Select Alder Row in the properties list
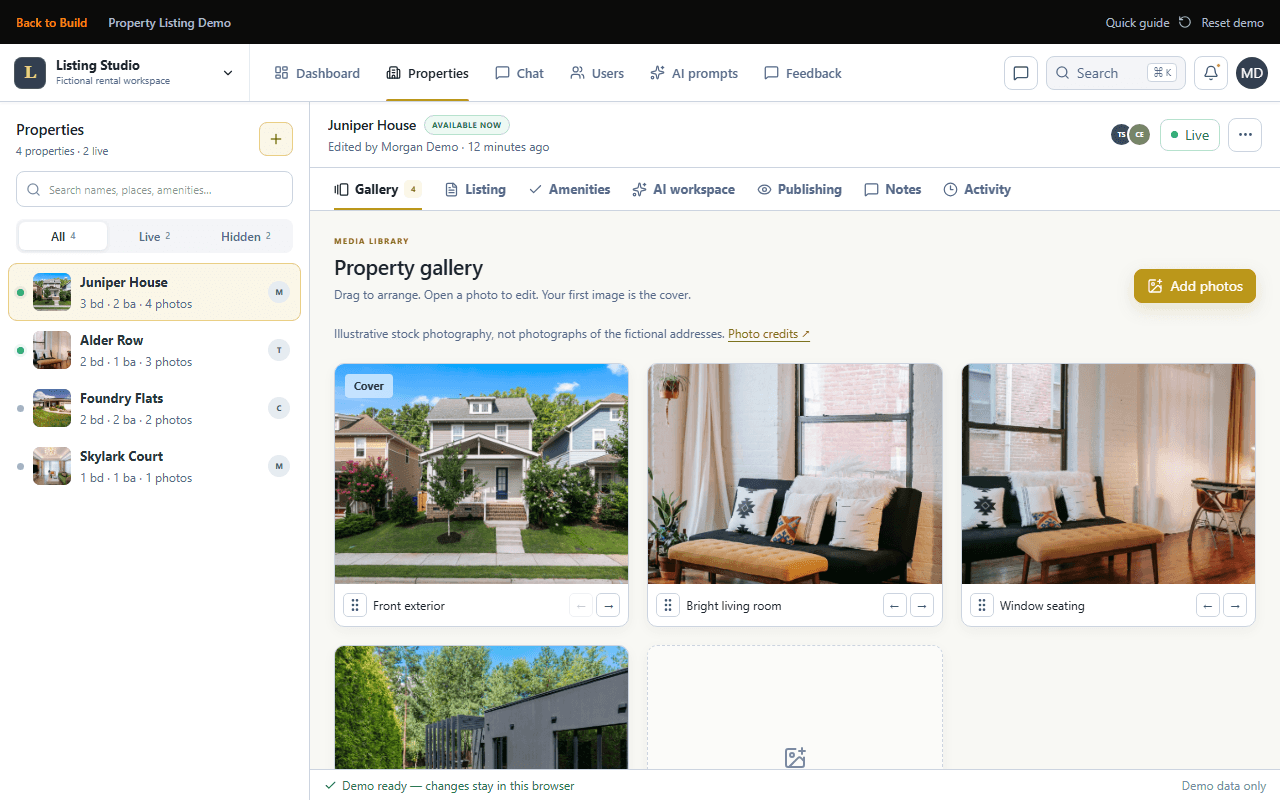1280x800 pixels. pos(154,350)
